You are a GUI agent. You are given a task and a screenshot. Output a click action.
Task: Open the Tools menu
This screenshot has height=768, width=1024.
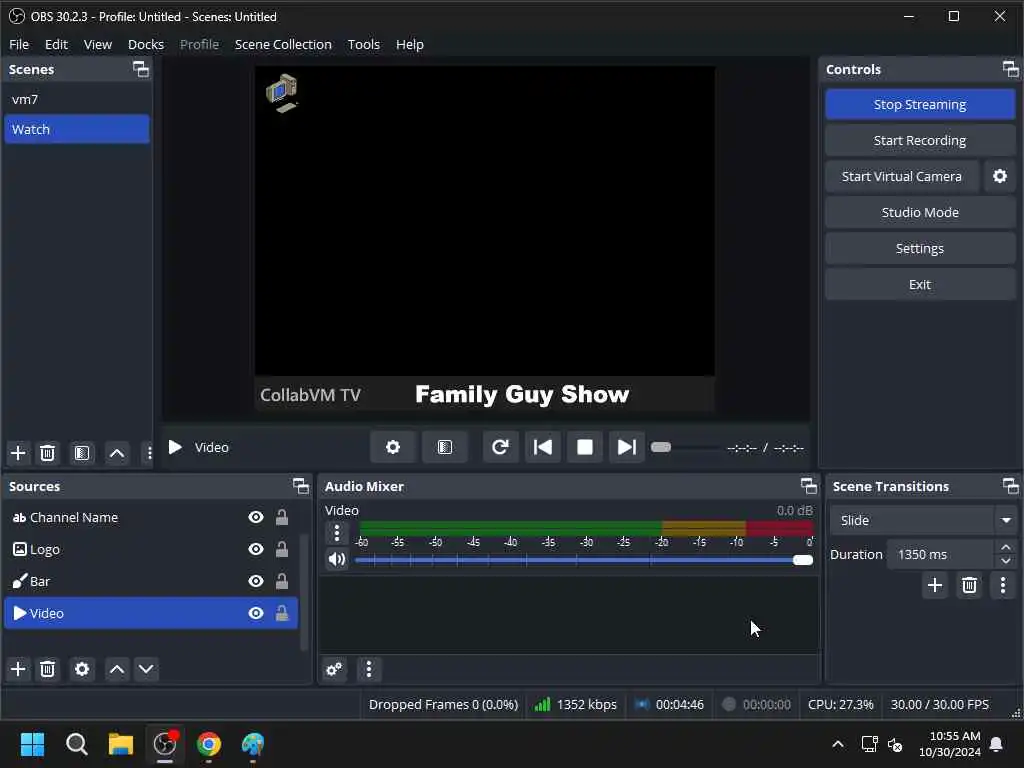point(363,44)
